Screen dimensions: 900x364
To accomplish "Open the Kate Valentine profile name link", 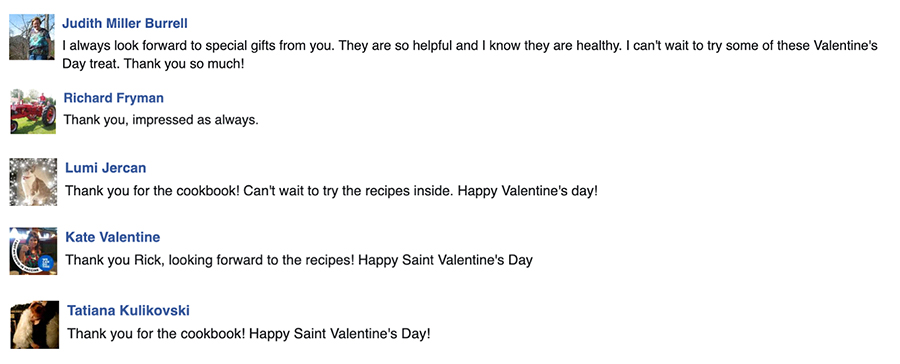I will [112, 237].
